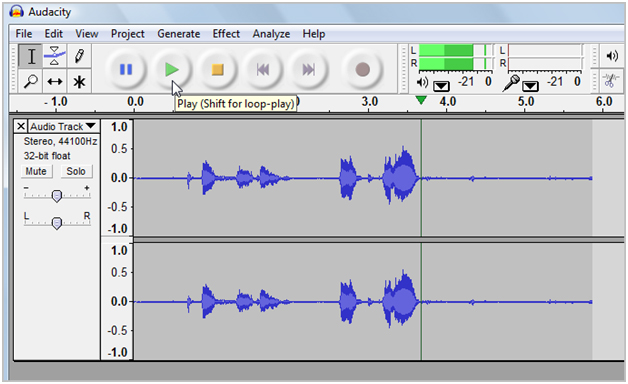Click the output speaker icon below playback meter
The height and width of the screenshot is (384, 628).
pos(422,83)
